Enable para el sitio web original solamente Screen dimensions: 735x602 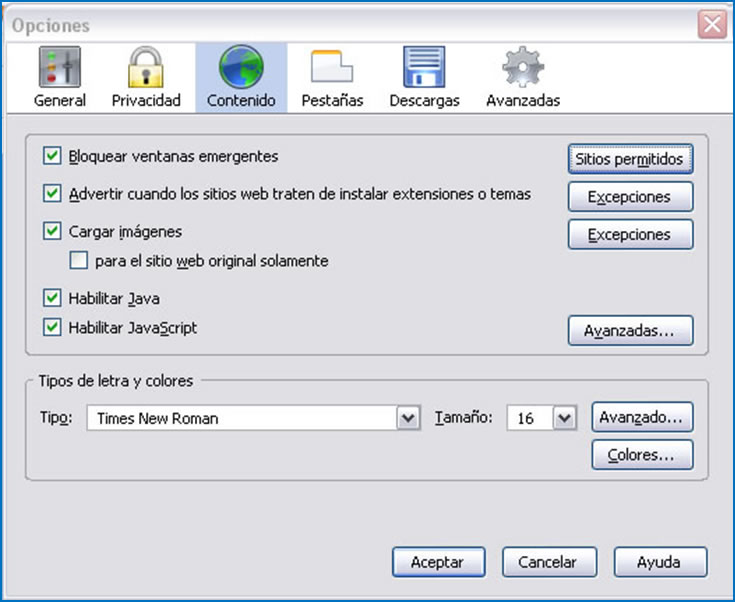point(79,261)
